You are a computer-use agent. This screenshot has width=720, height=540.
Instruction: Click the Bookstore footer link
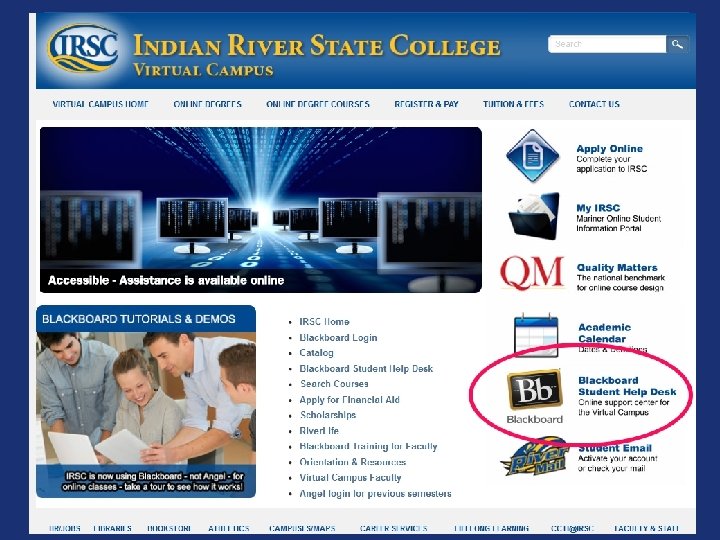click(x=169, y=529)
